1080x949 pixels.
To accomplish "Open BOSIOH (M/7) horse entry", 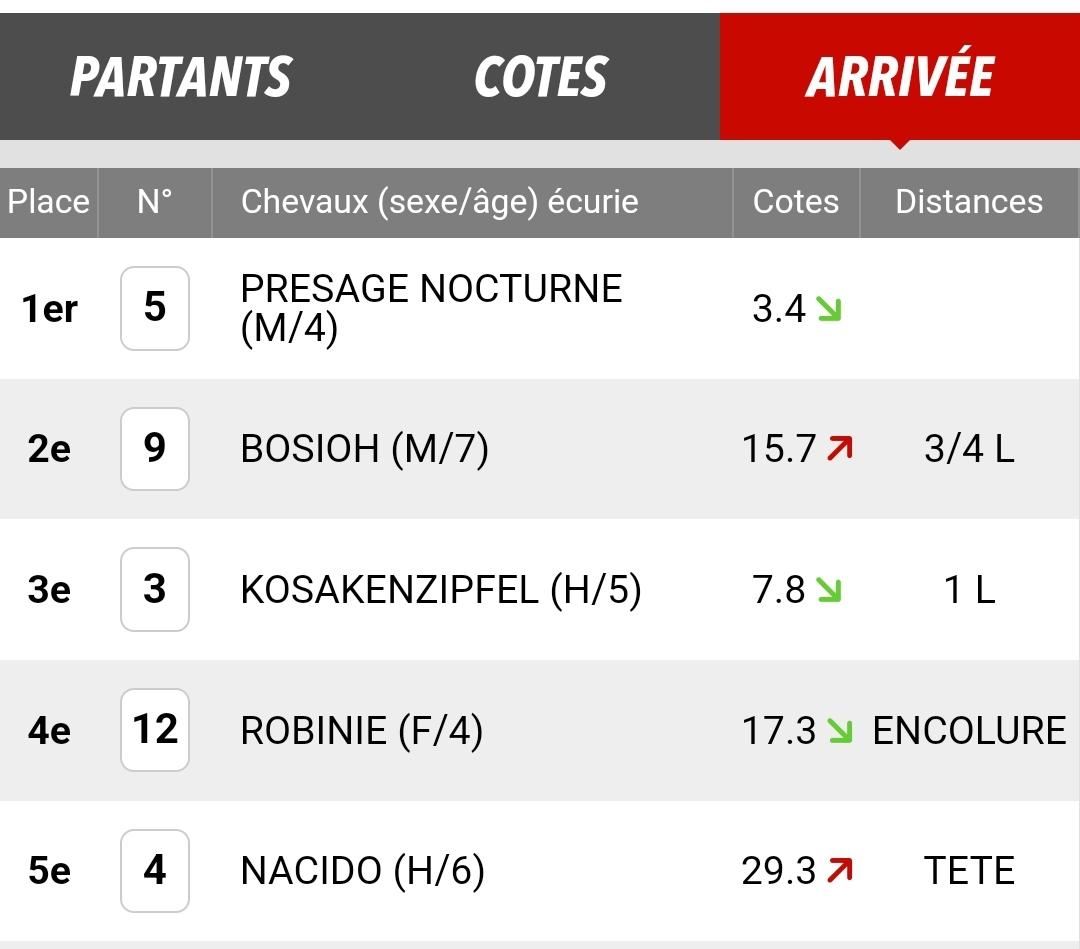I will pyautogui.click(x=364, y=448).
